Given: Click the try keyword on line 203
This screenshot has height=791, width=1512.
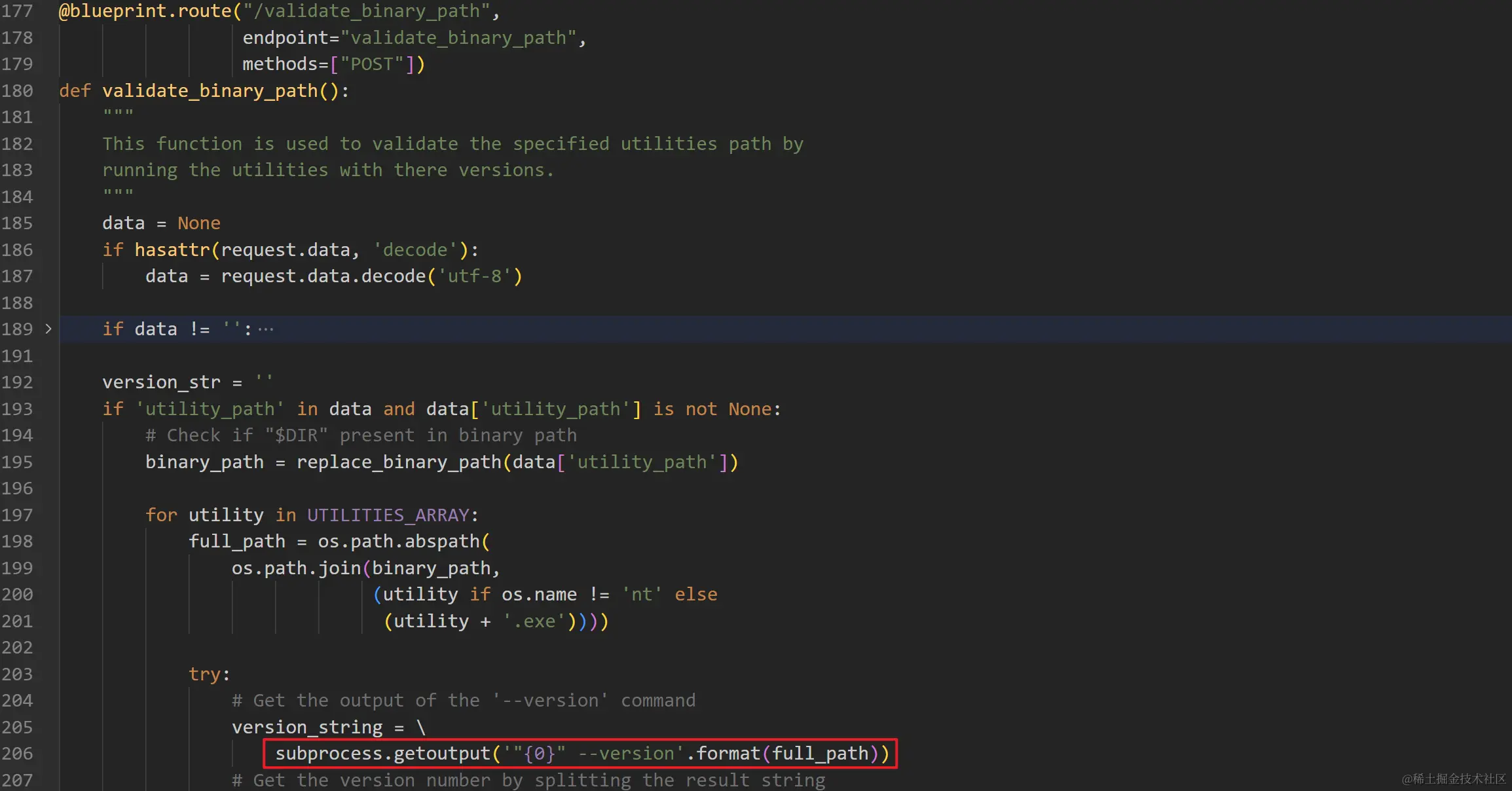Looking at the screenshot, I should pos(205,674).
